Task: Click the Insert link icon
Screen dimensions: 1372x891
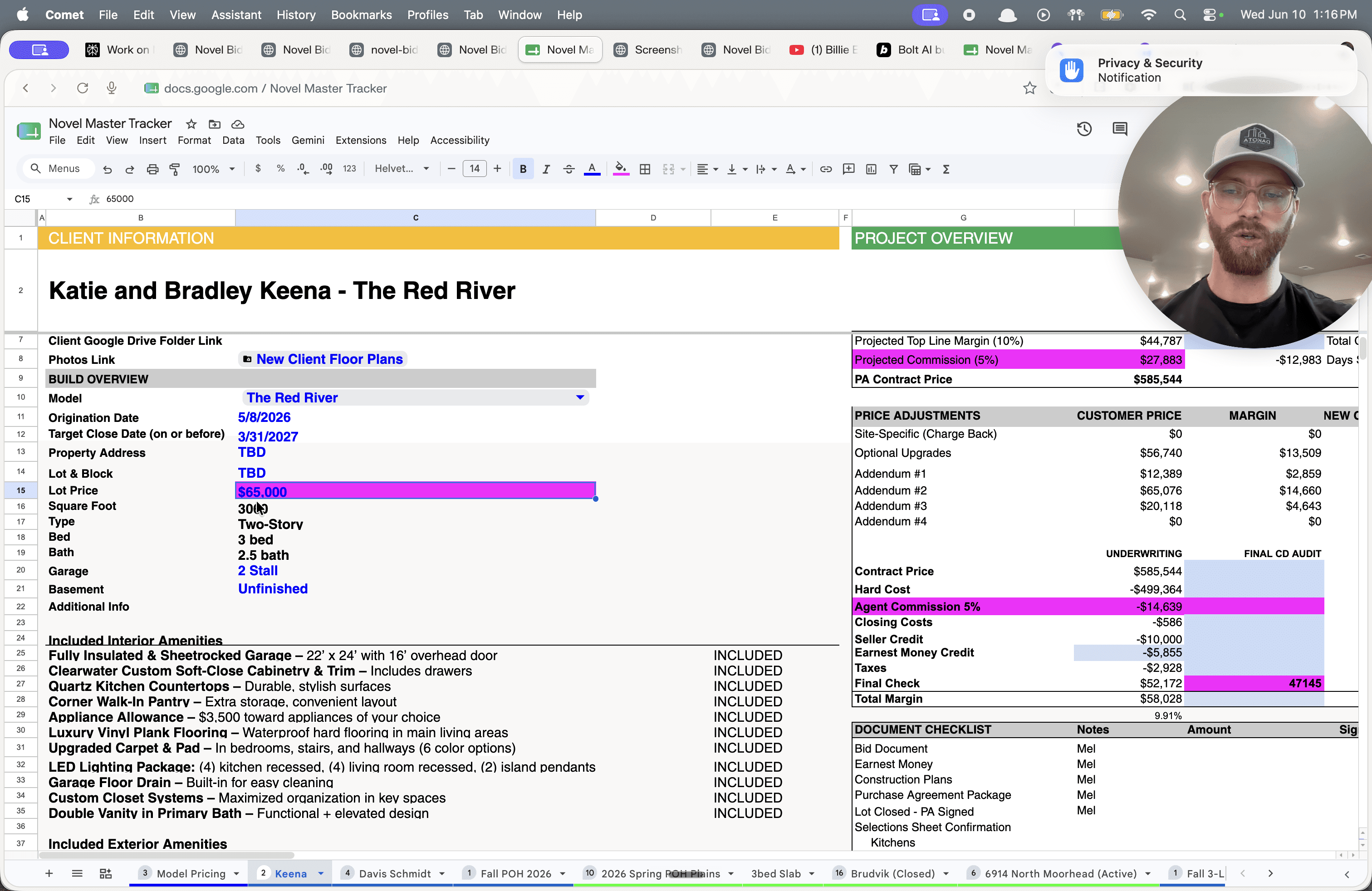Action: pos(825,169)
